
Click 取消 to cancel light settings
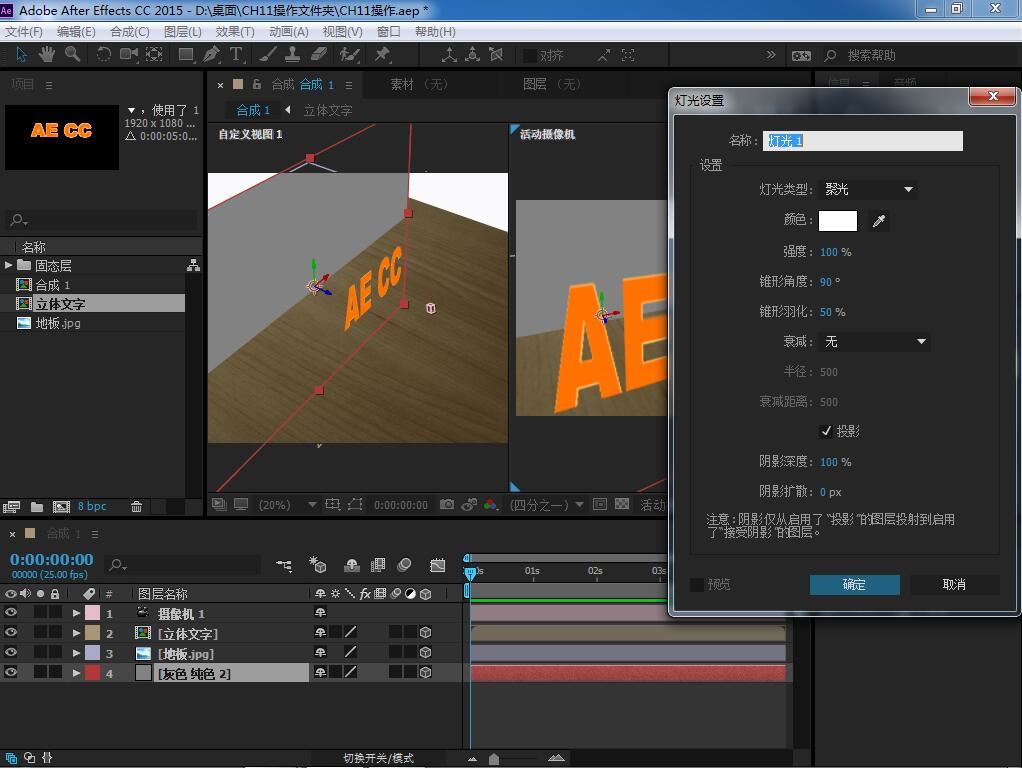coord(954,585)
